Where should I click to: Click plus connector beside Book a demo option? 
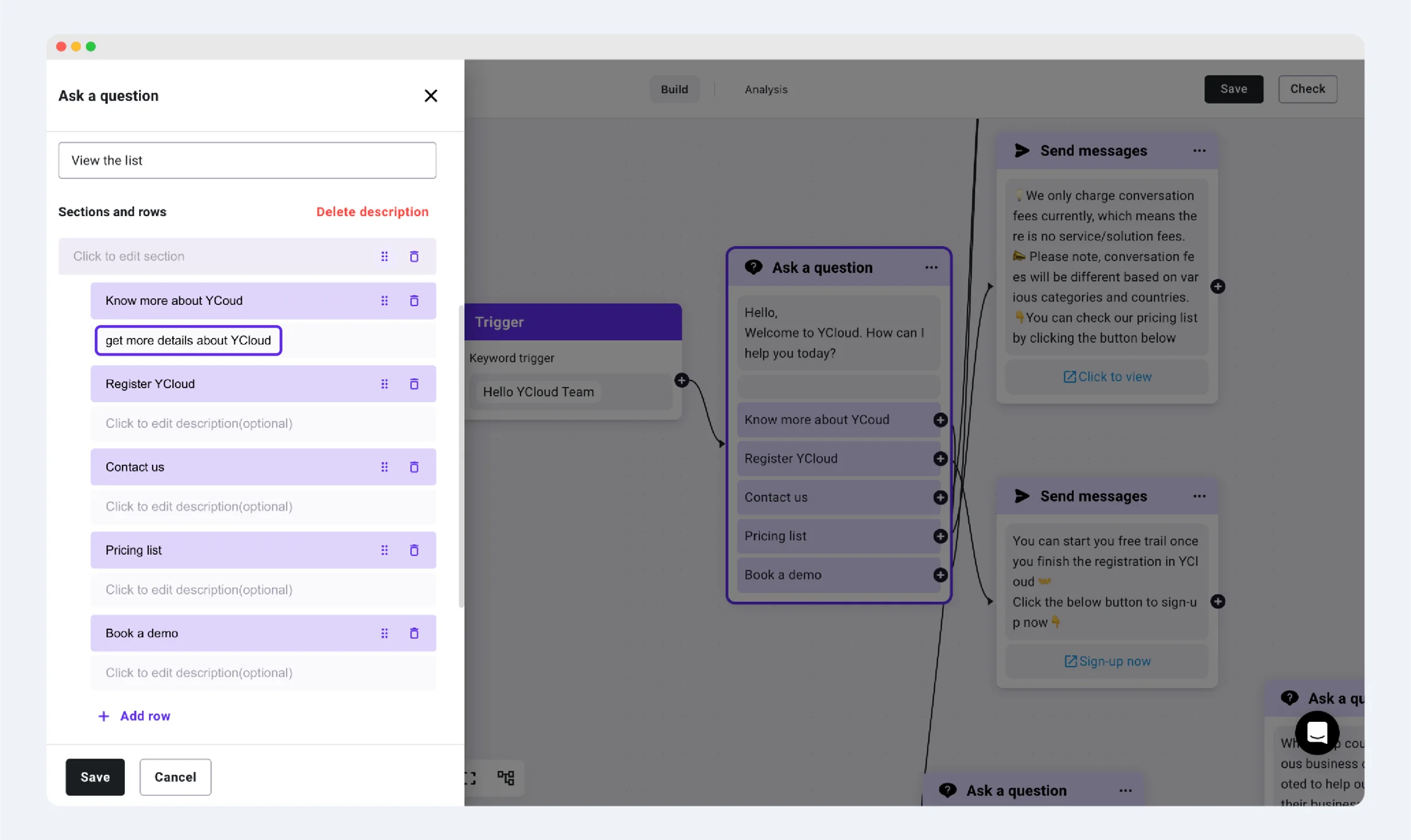(940, 575)
